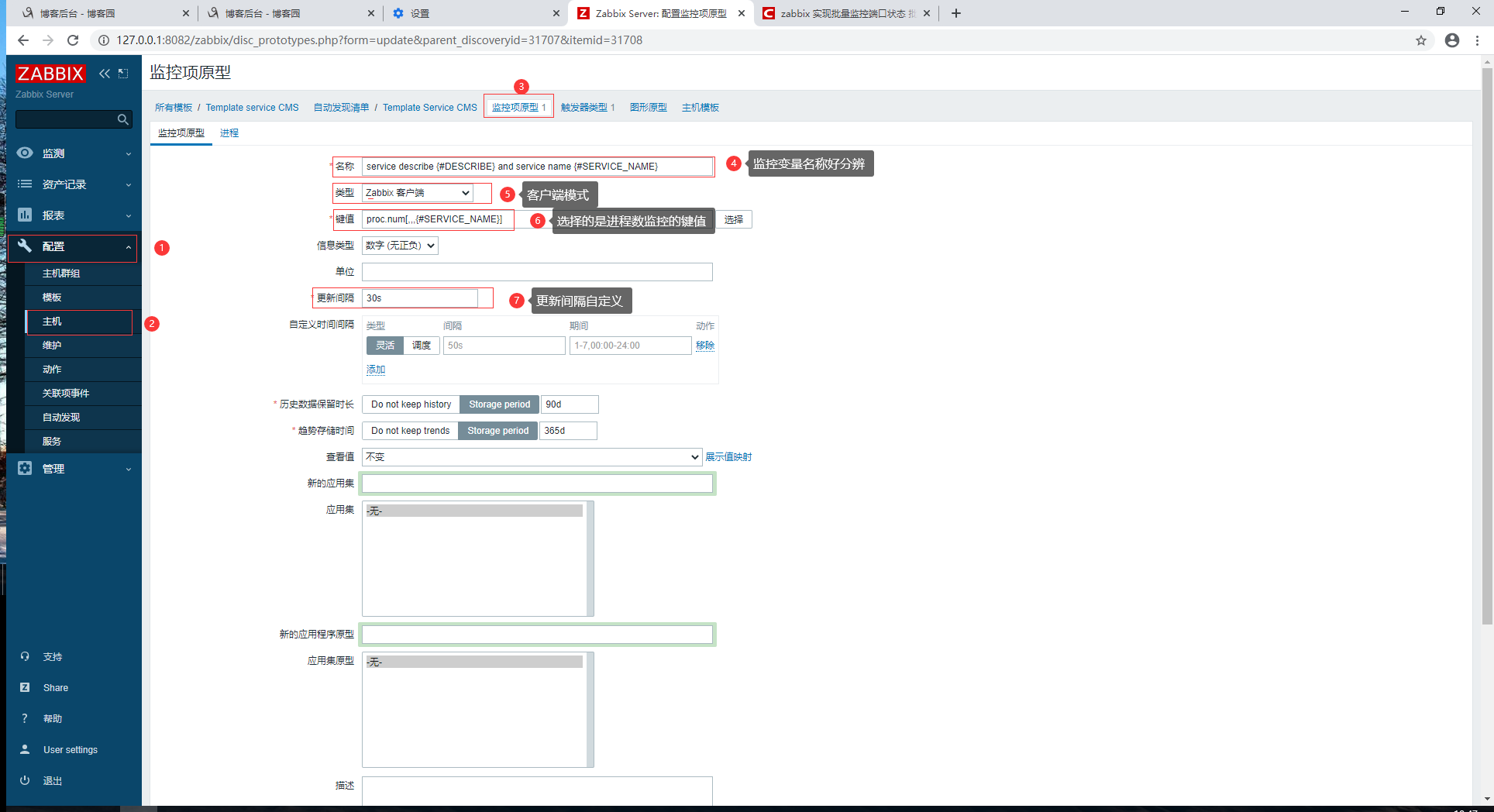
Task: Go forward with browser forward arrow
Action: [x=48, y=40]
